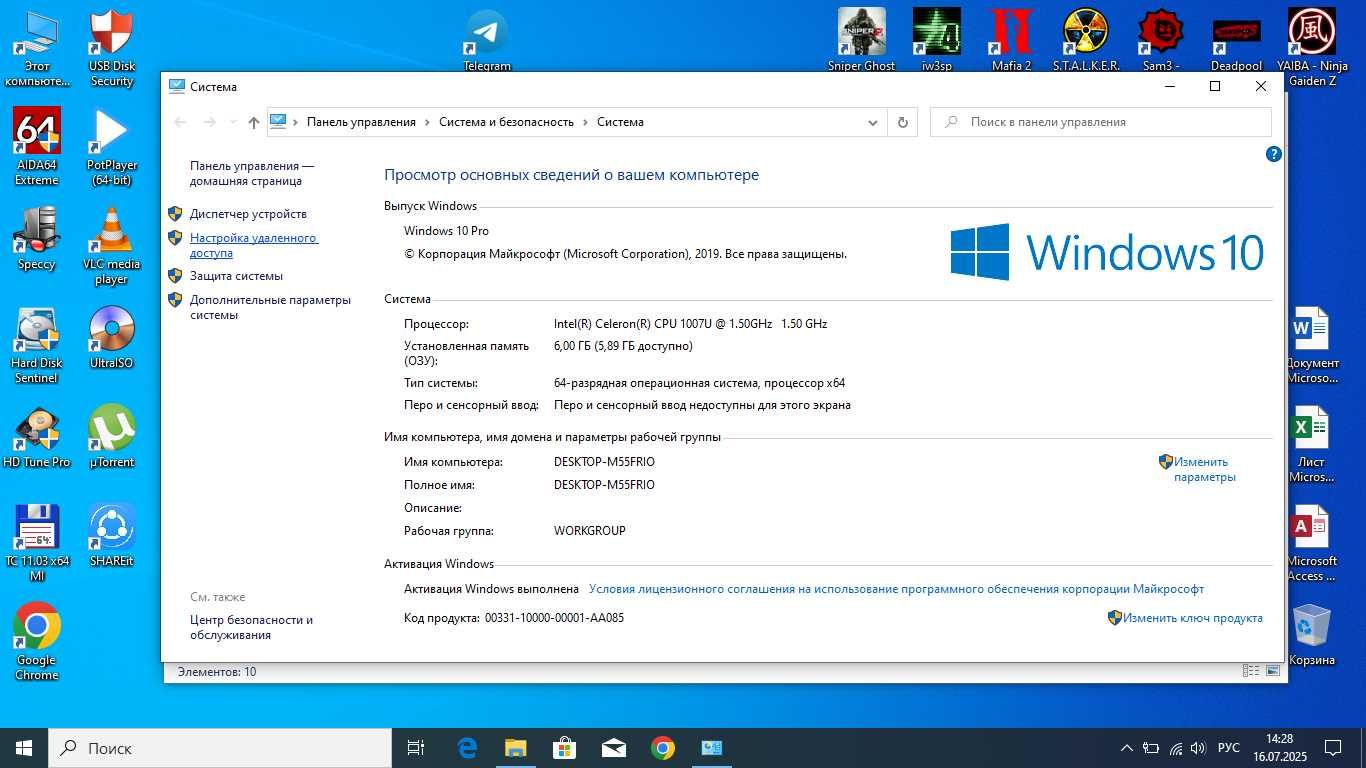This screenshot has width=1366, height=768.
Task: Open Sam3 game shortcut
Action: point(1161,40)
